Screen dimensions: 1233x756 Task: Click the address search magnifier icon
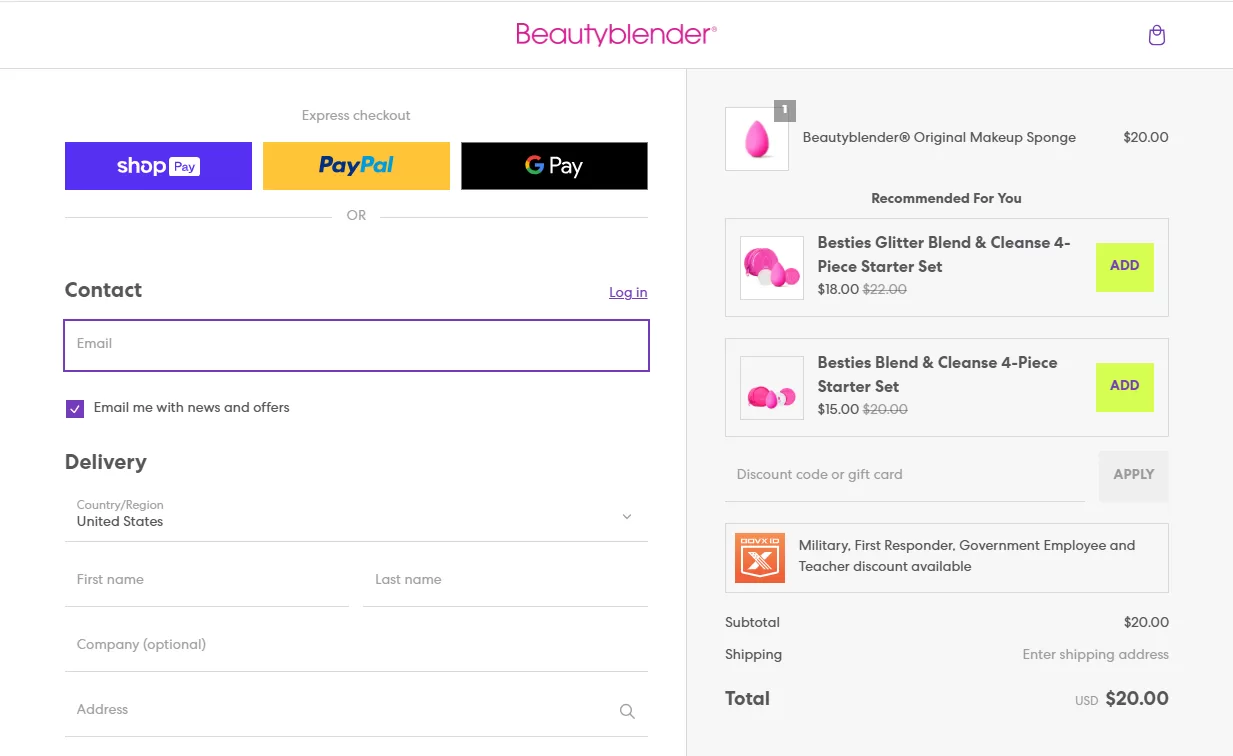click(x=627, y=711)
